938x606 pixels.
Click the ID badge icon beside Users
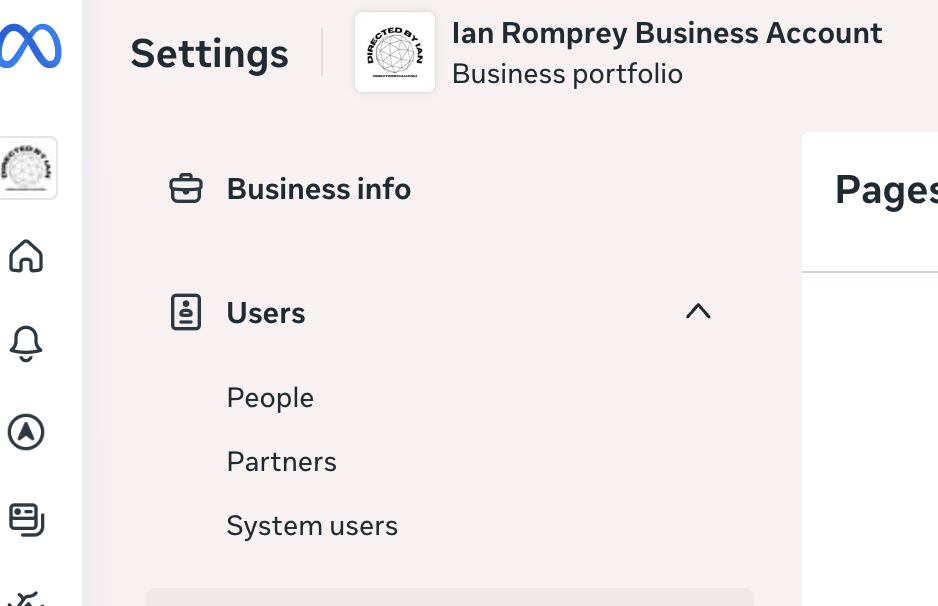pos(186,312)
